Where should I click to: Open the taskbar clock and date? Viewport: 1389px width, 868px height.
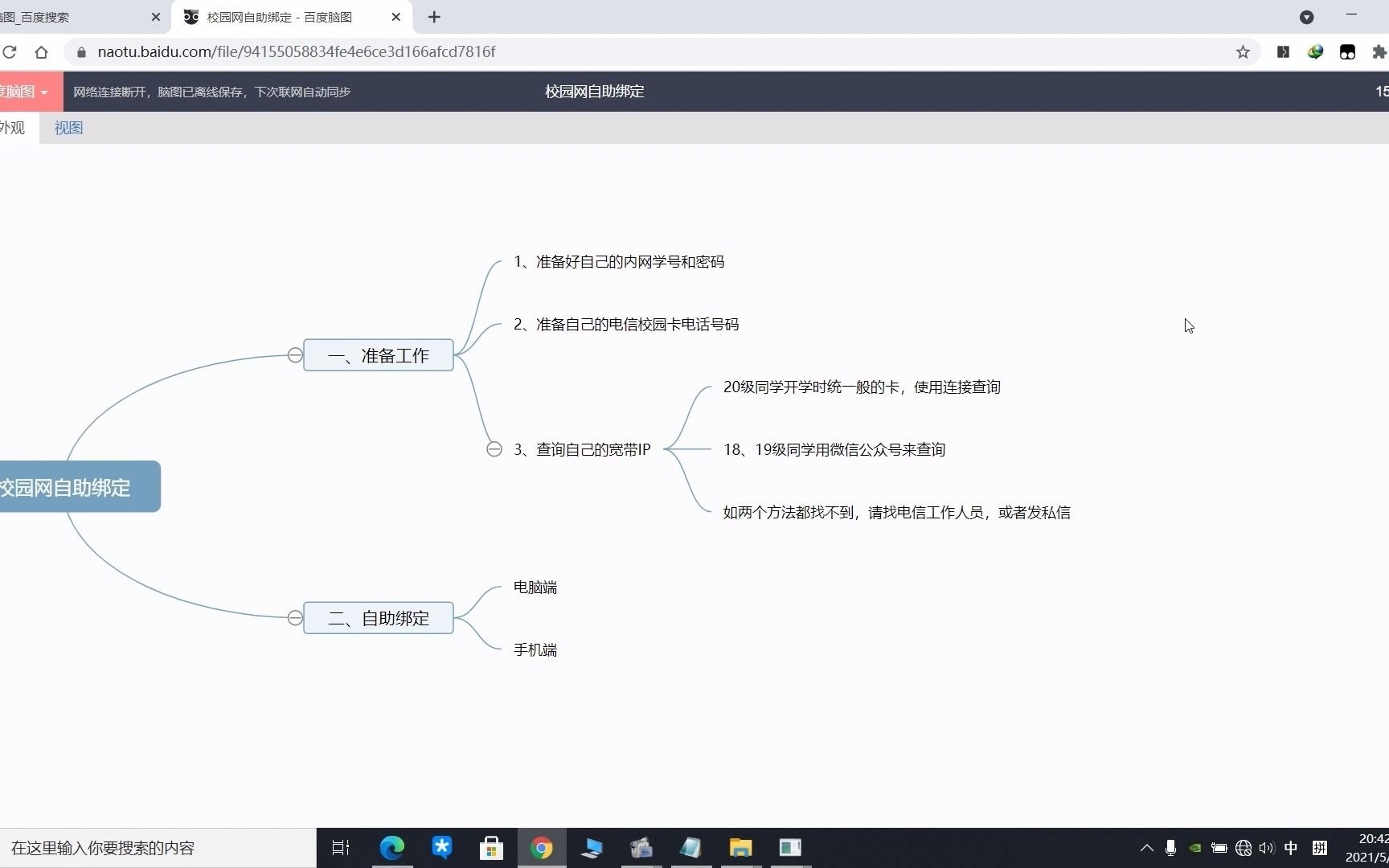[1366, 848]
